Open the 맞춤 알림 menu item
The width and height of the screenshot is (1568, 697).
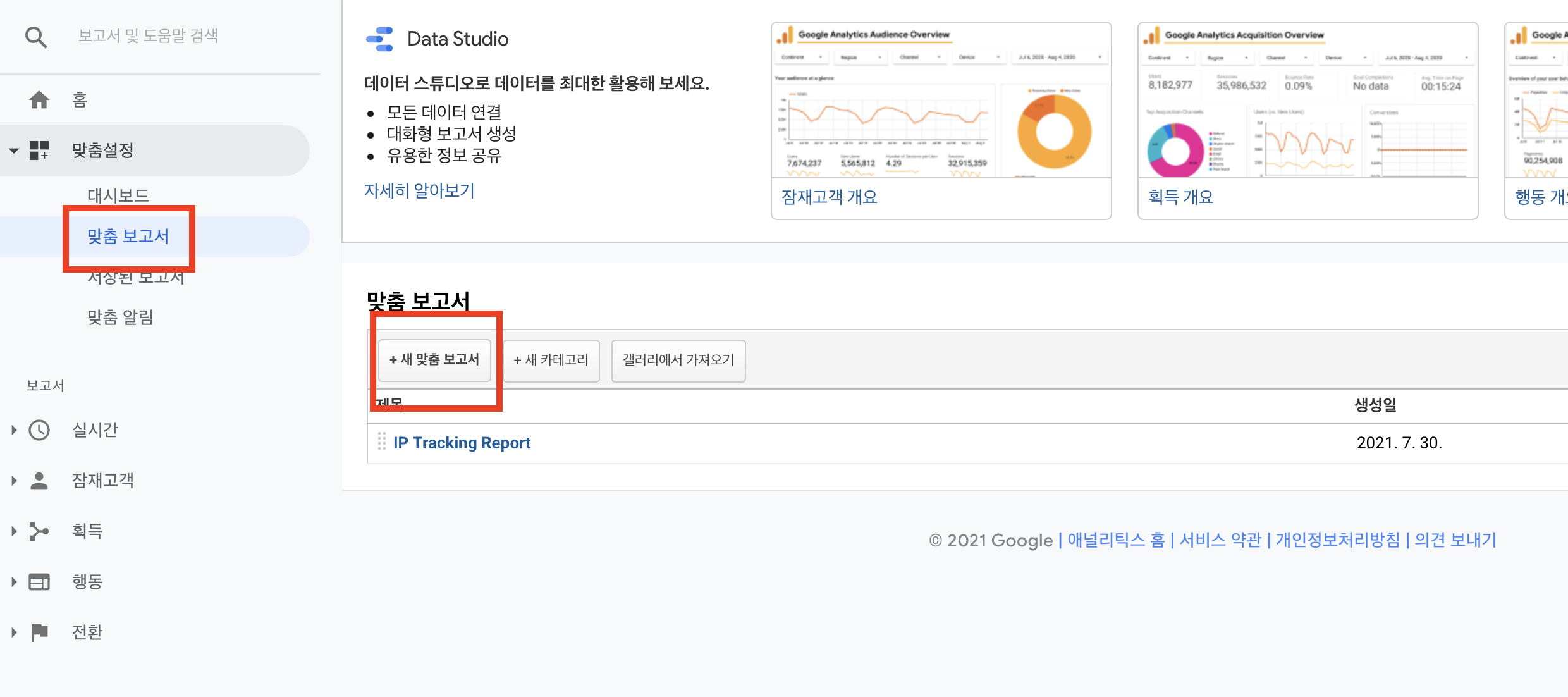[120, 317]
